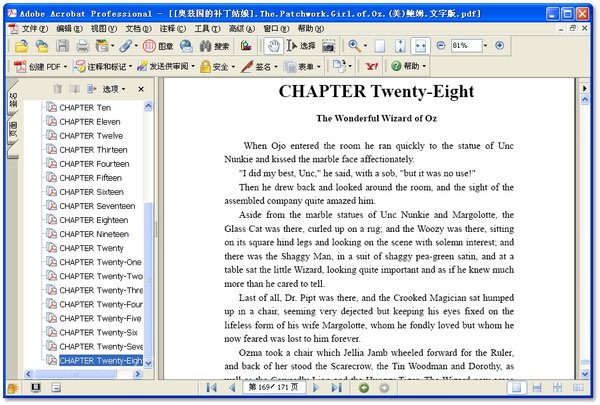The width and height of the screenshot is (600, 405).
Task: Select Continuous Facing layout in status bar
Action: click(x=558, y=388)
